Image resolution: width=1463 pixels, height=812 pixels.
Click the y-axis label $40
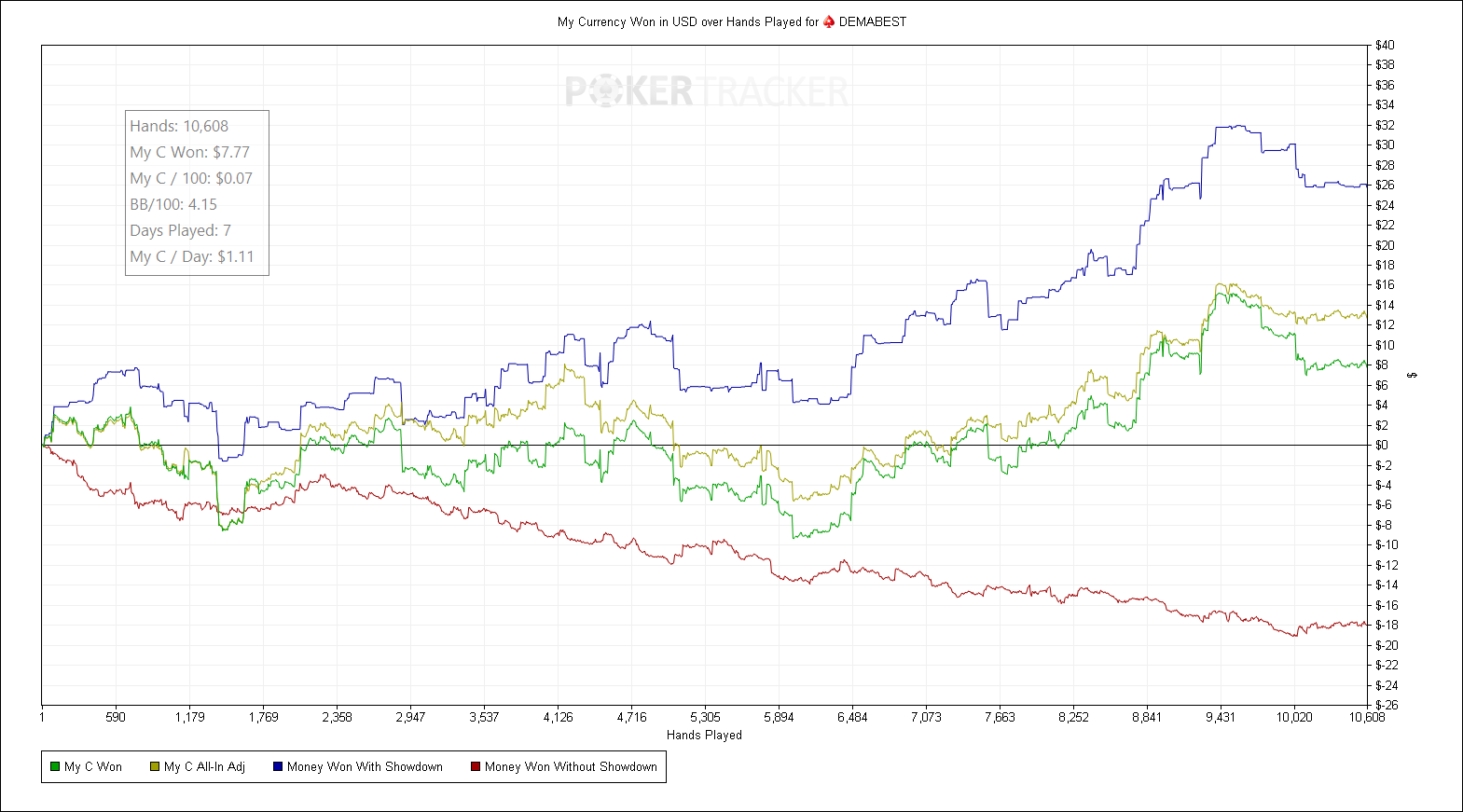pyautogui.click(x=1386, y=45)
